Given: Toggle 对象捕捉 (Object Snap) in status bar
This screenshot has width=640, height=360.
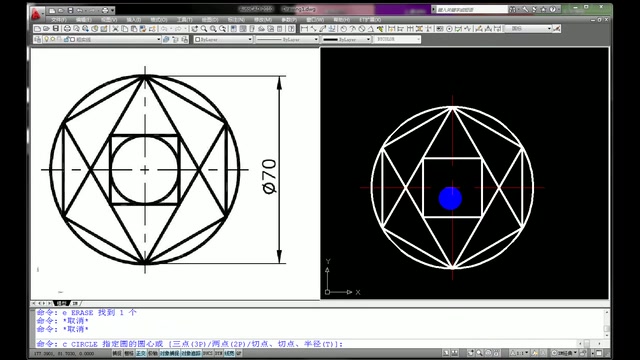Looking at the screenshot, I should pos(169,353).
